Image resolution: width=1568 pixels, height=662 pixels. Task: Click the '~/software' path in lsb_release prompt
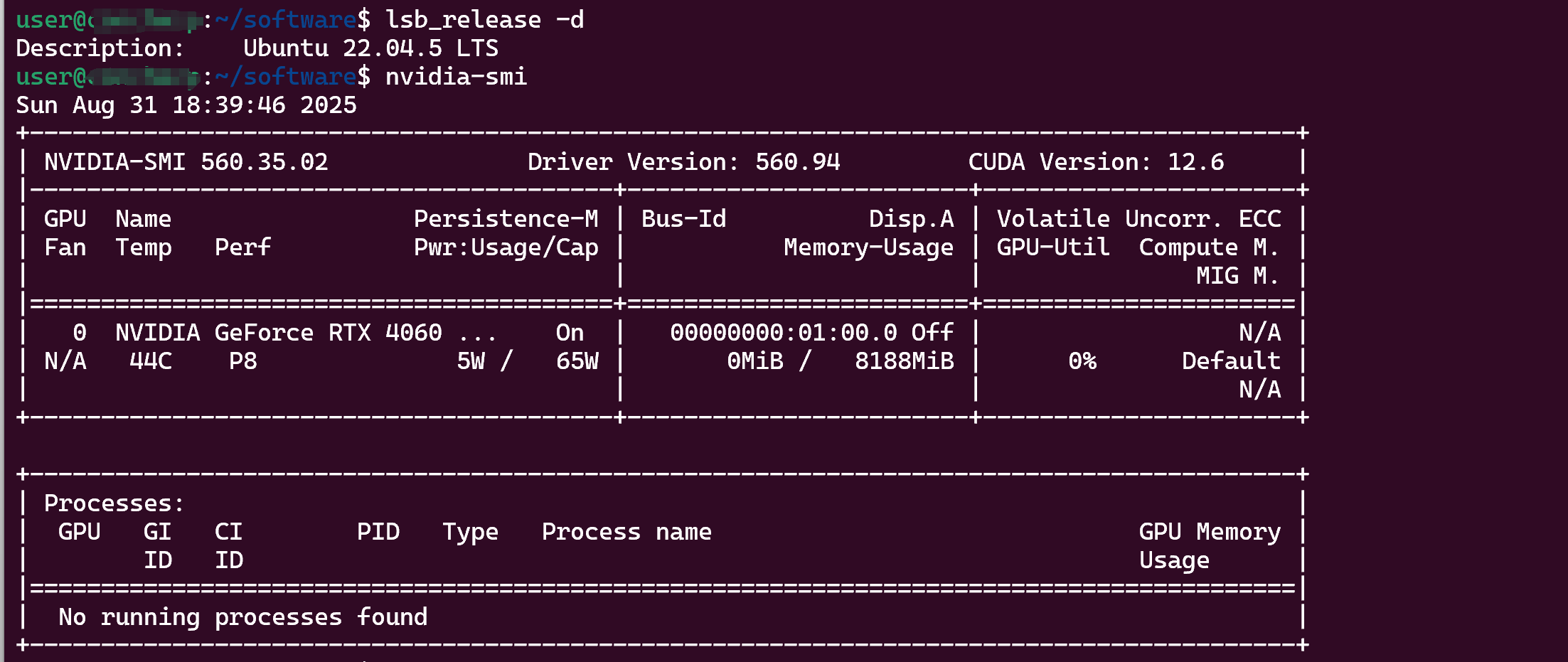coord(285,20)
